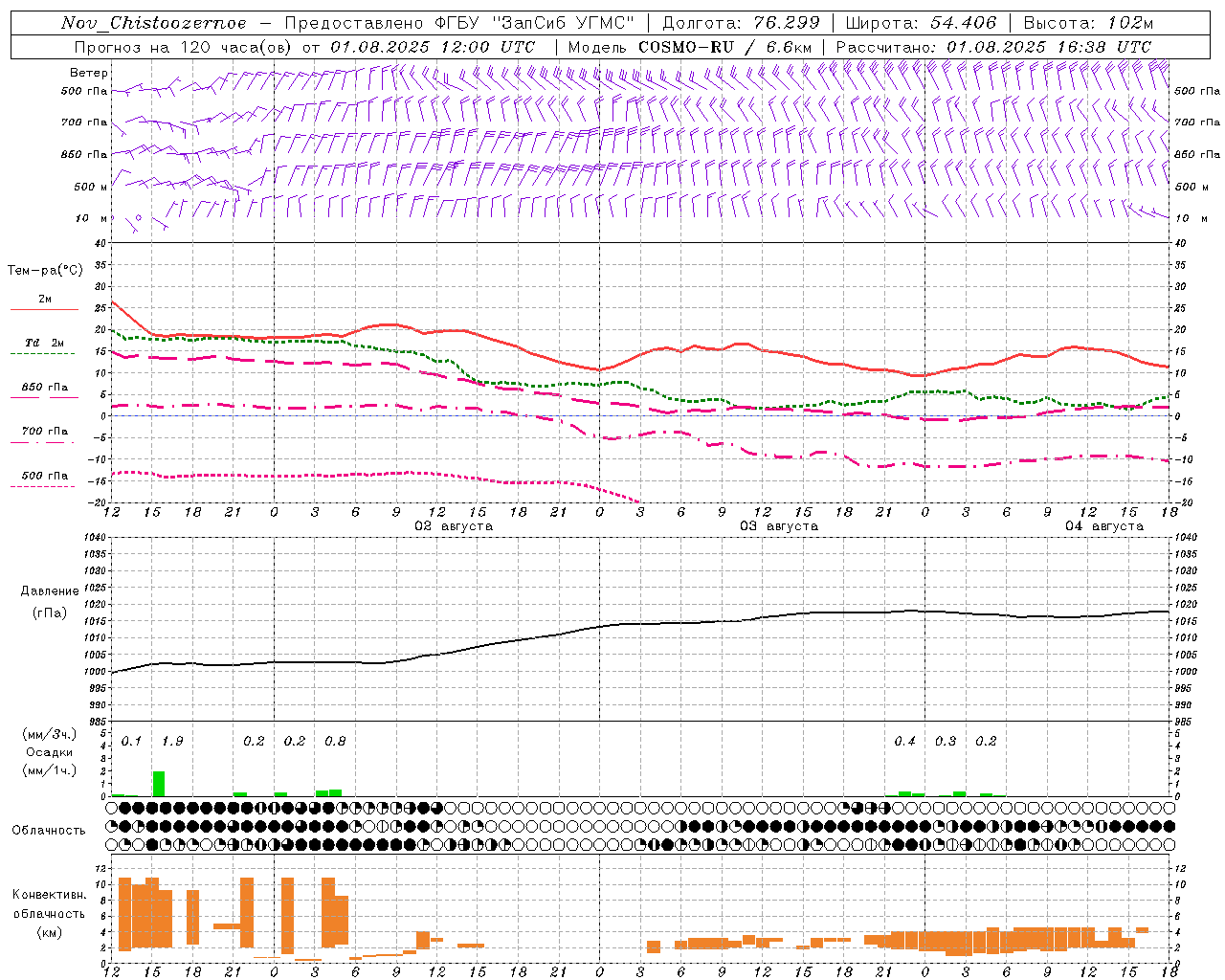Select the red 2м temperature legend line

[x=44, y=308]
